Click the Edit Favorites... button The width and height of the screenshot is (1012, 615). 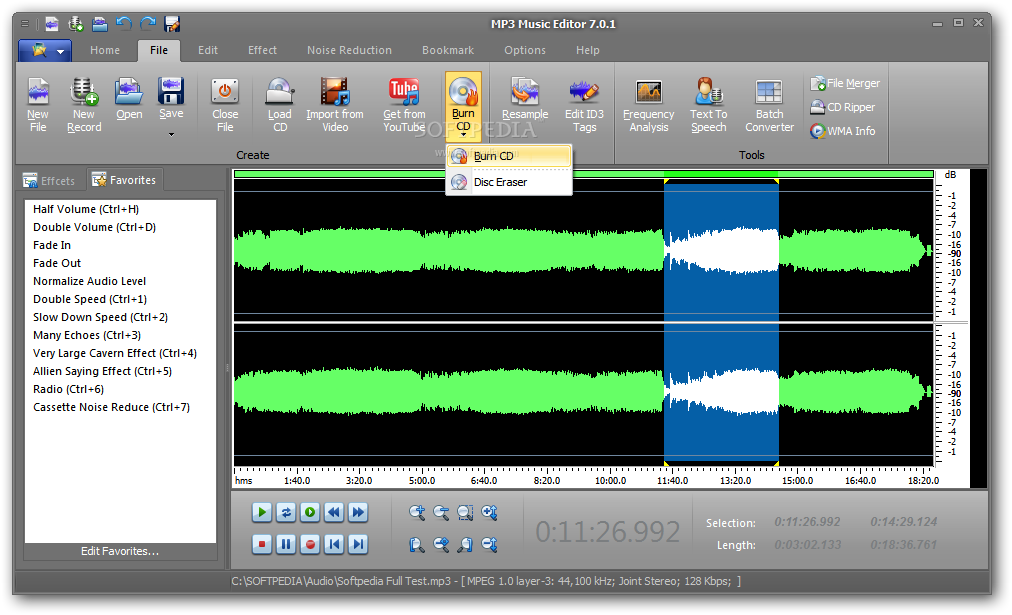[120, 551]
